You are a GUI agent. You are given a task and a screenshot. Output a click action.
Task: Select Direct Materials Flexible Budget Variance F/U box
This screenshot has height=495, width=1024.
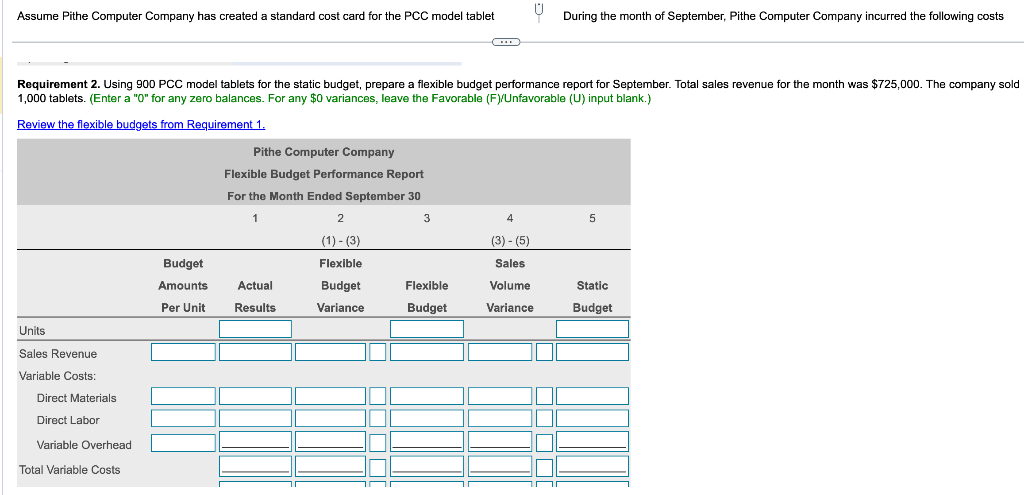377,396
